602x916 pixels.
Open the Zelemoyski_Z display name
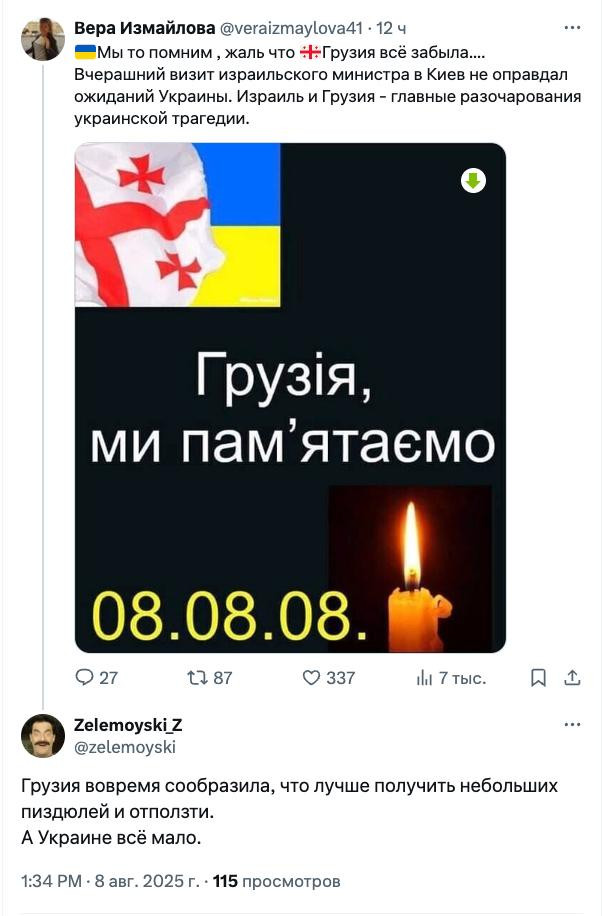click(x=128, y=725)
